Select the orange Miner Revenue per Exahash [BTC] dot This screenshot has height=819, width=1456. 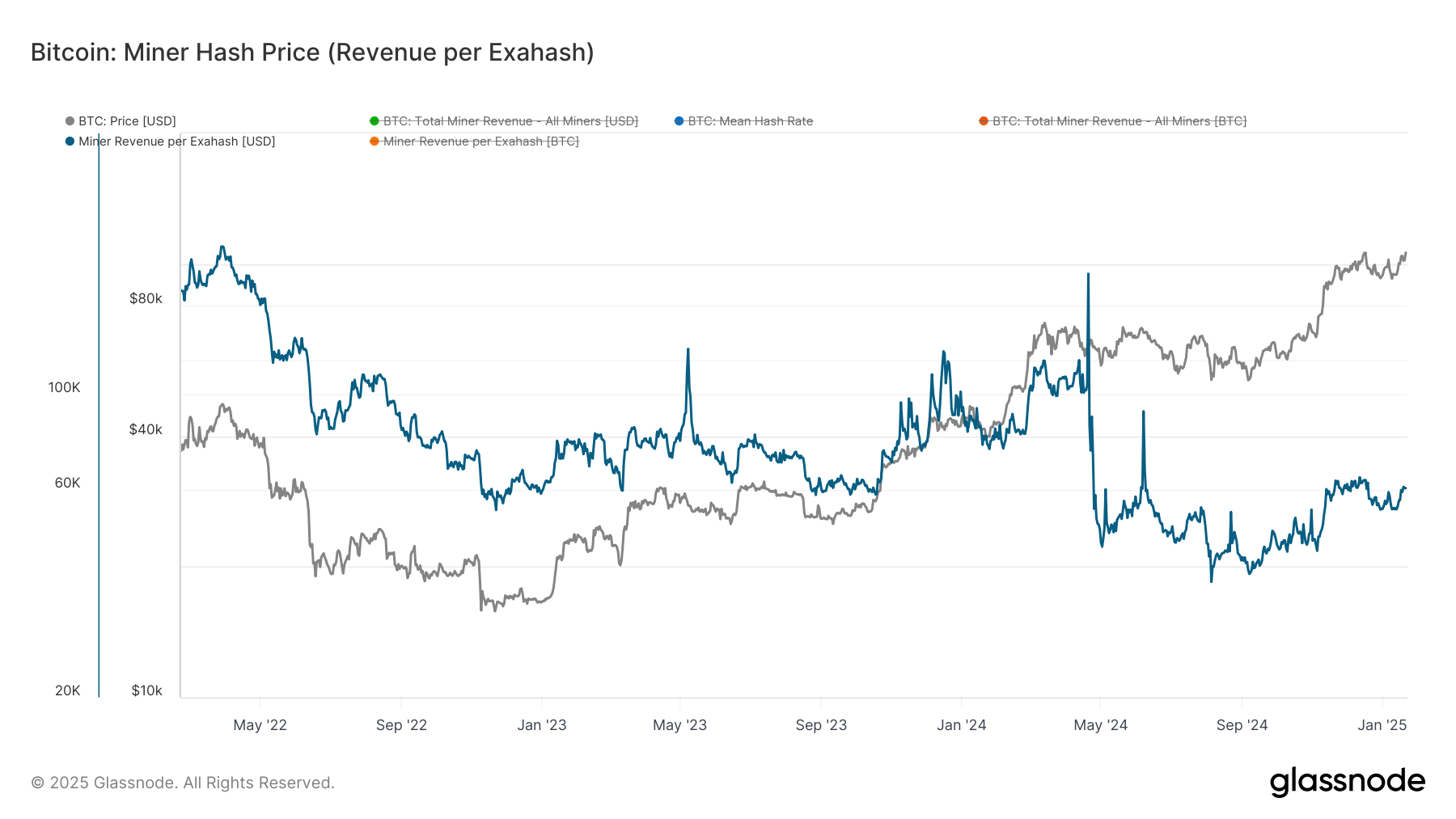375,141
